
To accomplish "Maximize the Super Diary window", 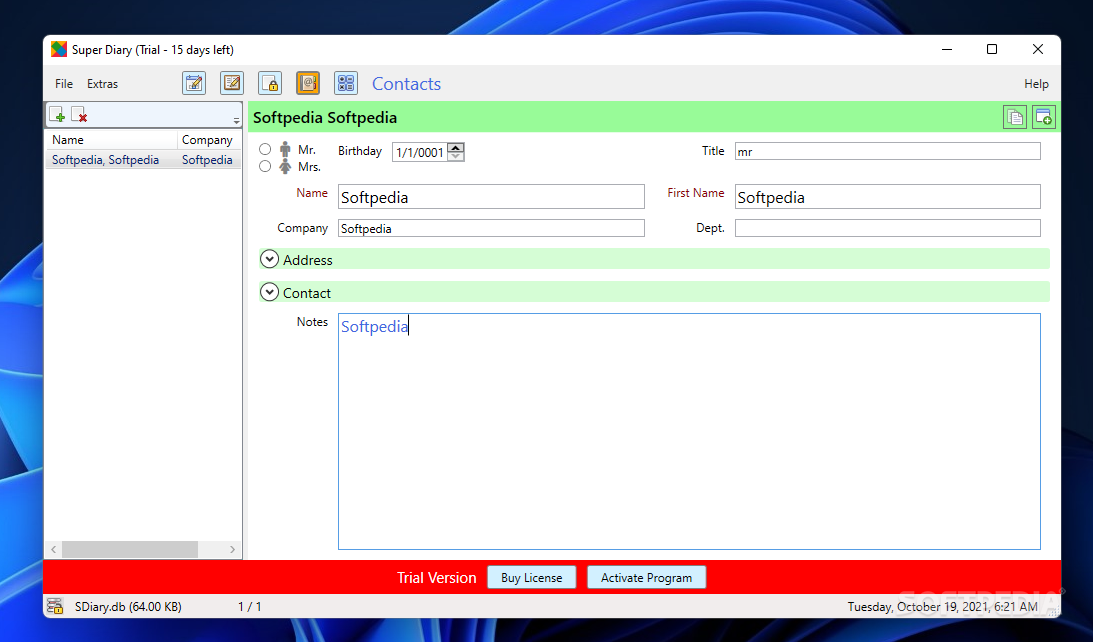I will 992,49.
